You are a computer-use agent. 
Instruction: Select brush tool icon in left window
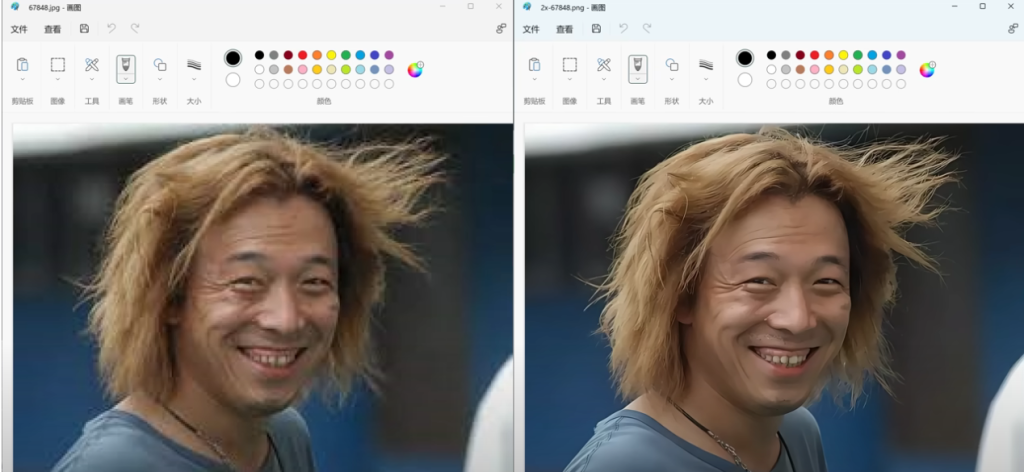pyautogui.click(x=125, y=65)
